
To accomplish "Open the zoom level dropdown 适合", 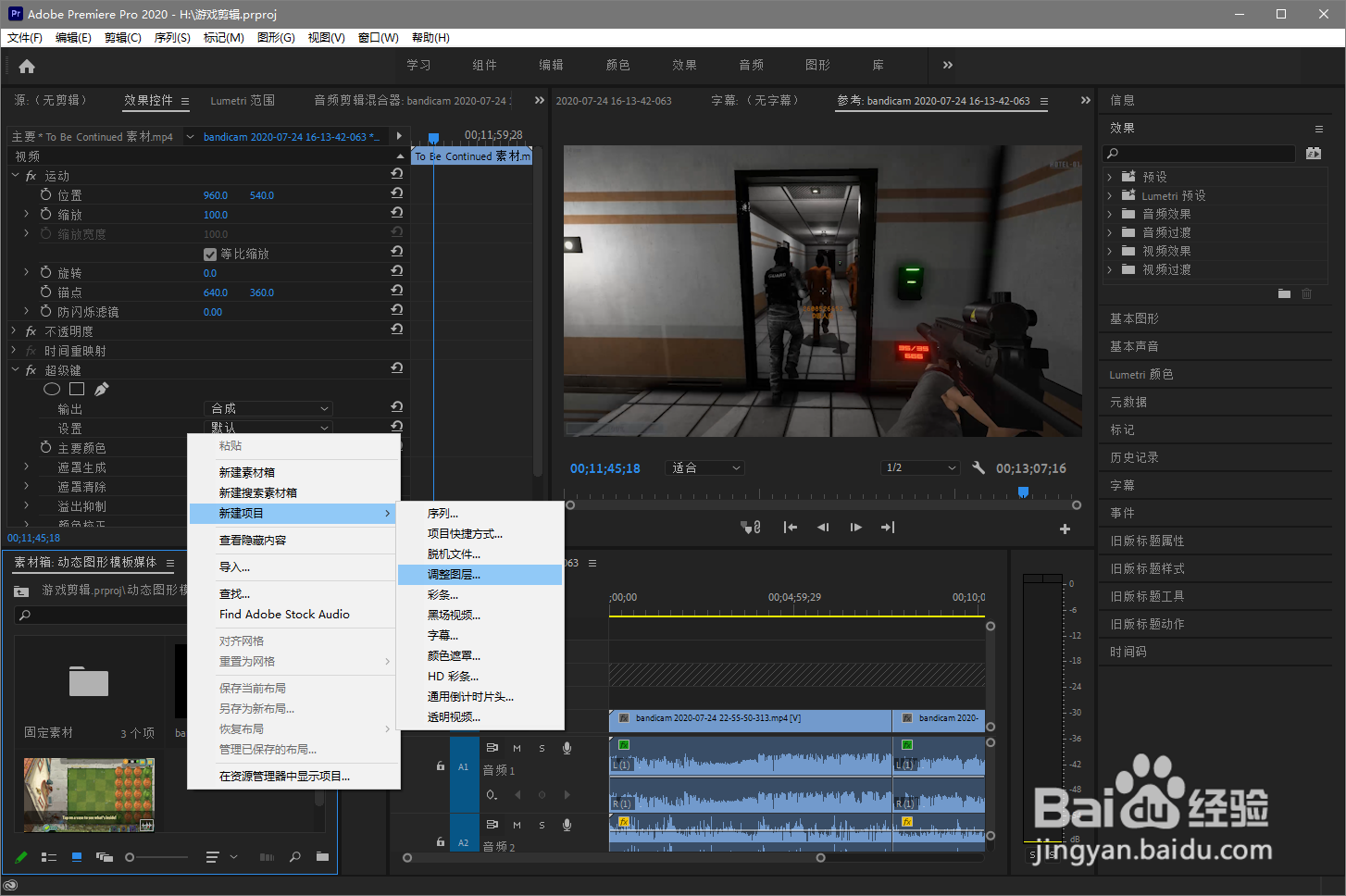I will 706,467.
